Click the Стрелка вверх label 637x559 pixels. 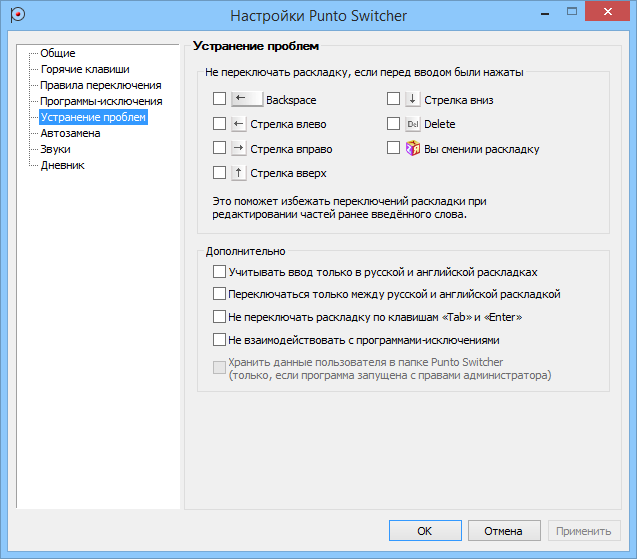click(x=288, y=173)
